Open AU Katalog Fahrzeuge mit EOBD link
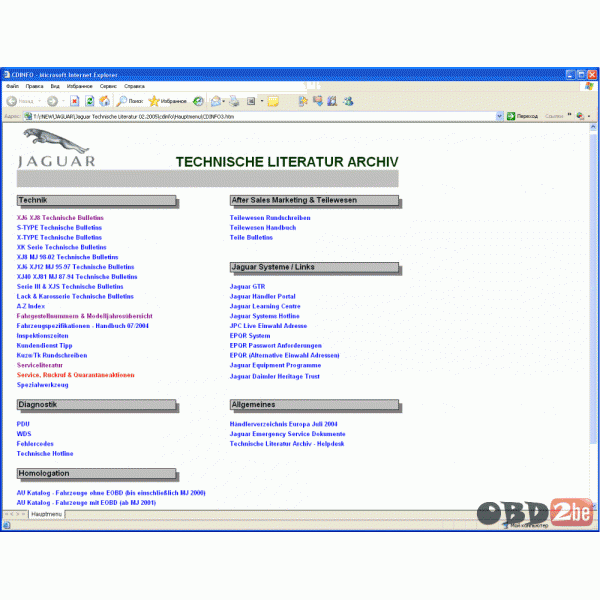600x600 pixels. 86,503
